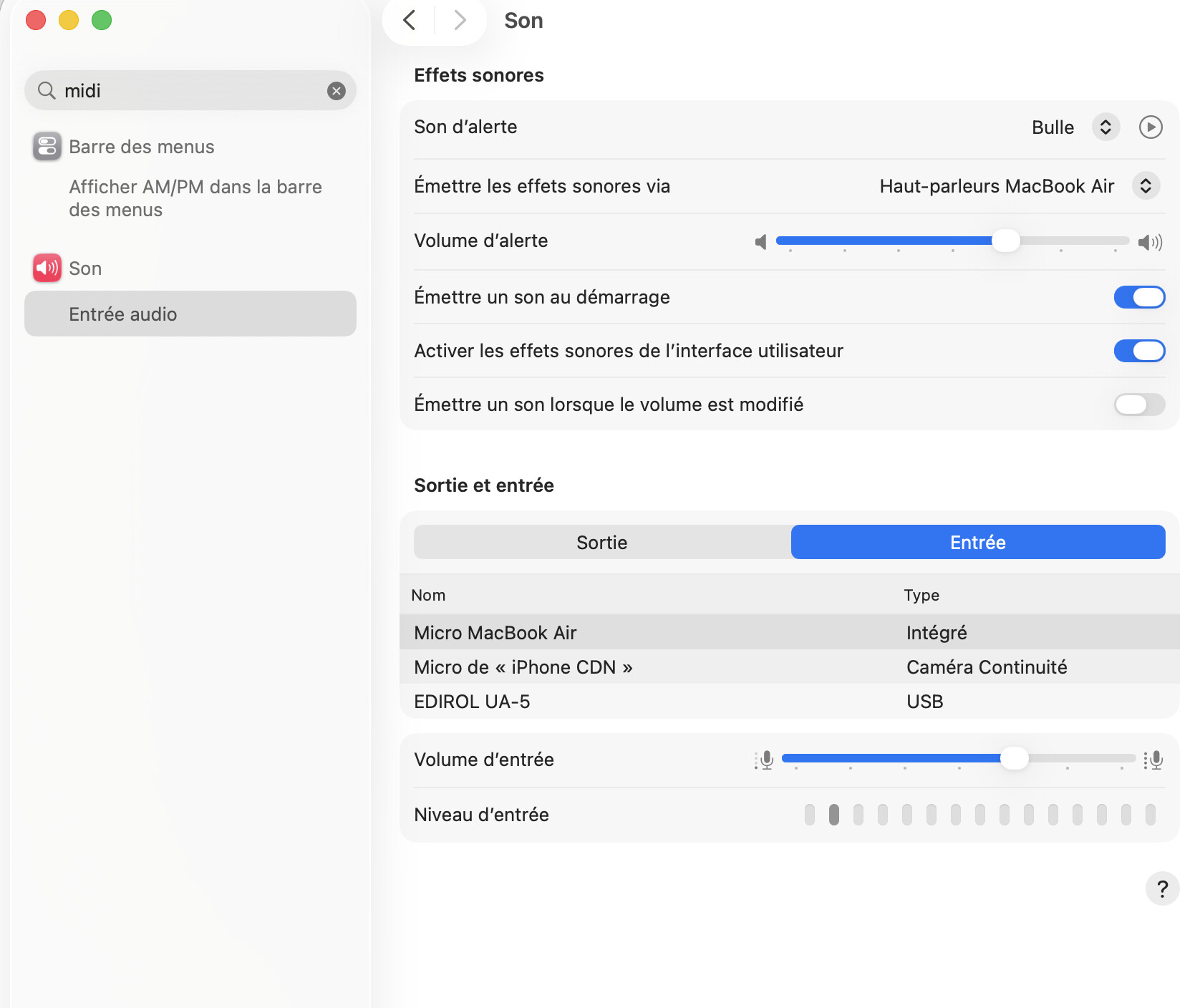Enable sound when volume is changed

pyautogui.click(x=1139, y=404)
